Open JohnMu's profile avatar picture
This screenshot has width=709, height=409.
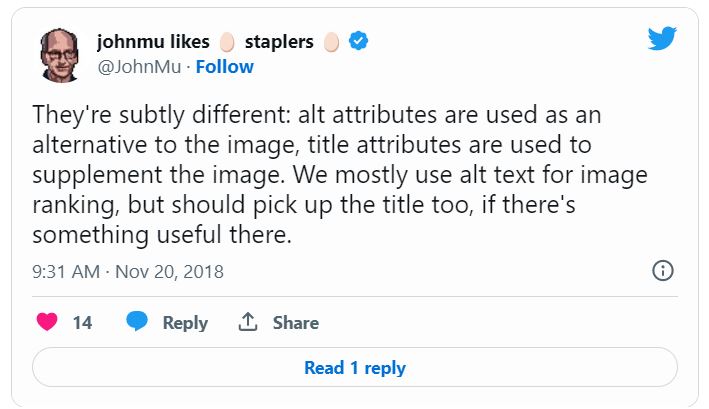tap(60, 55)
